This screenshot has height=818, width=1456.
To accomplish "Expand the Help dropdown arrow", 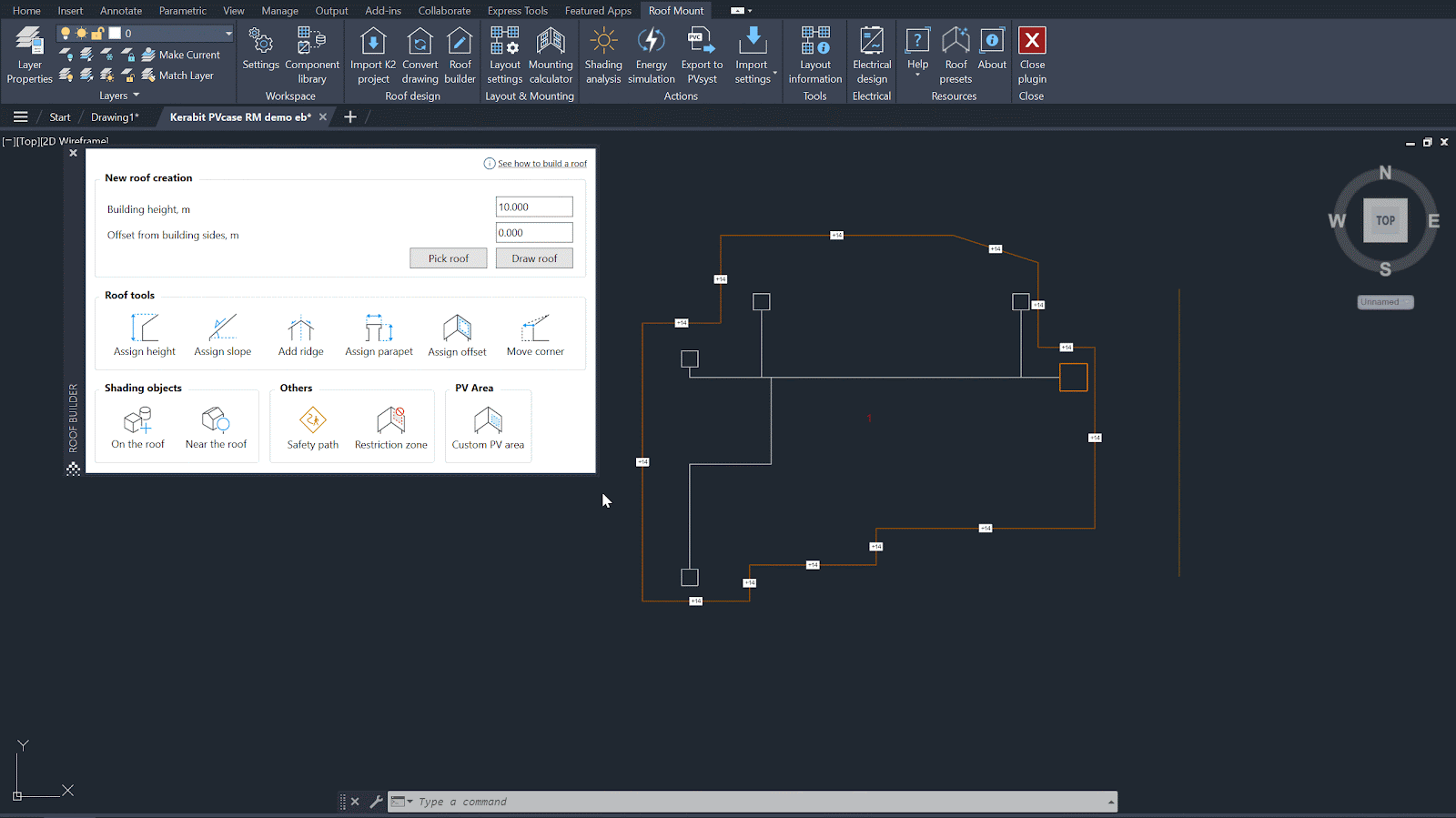I will coord(917,76).
